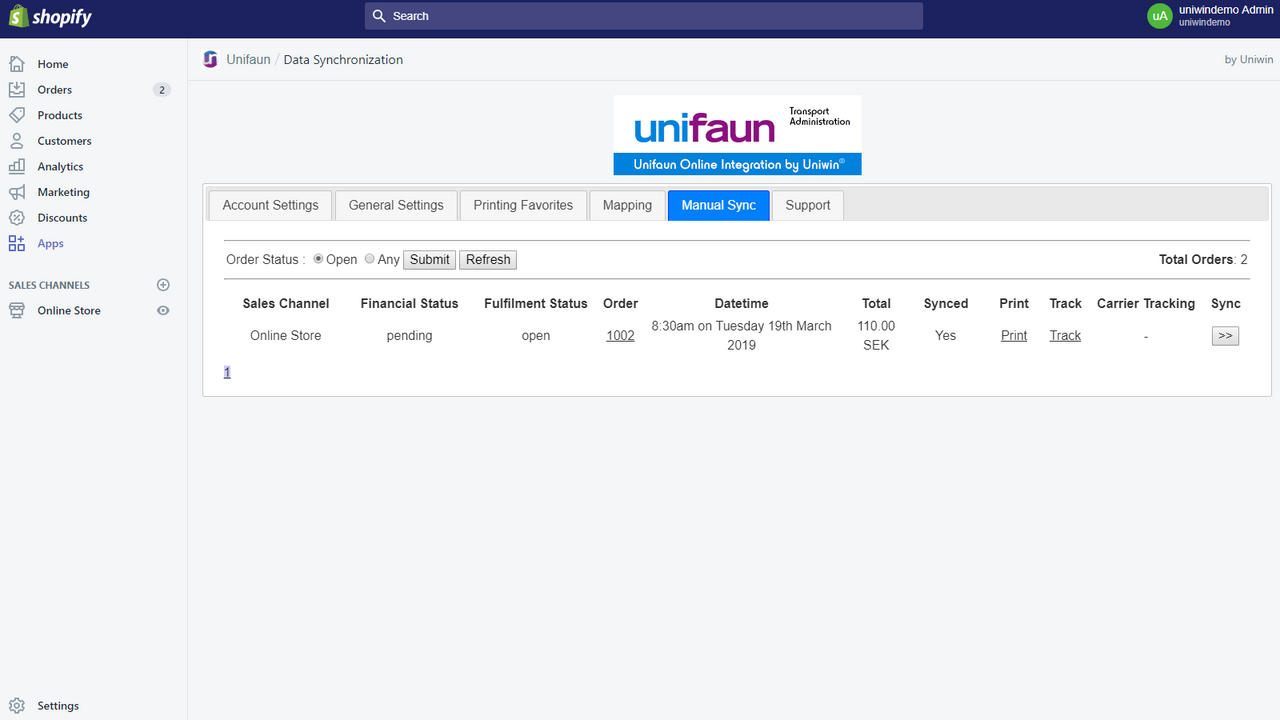Click the 110.00 SEK total cell
Image resolution: width=1280 pixels, height=720 pixels.
[x=876, y=335]
